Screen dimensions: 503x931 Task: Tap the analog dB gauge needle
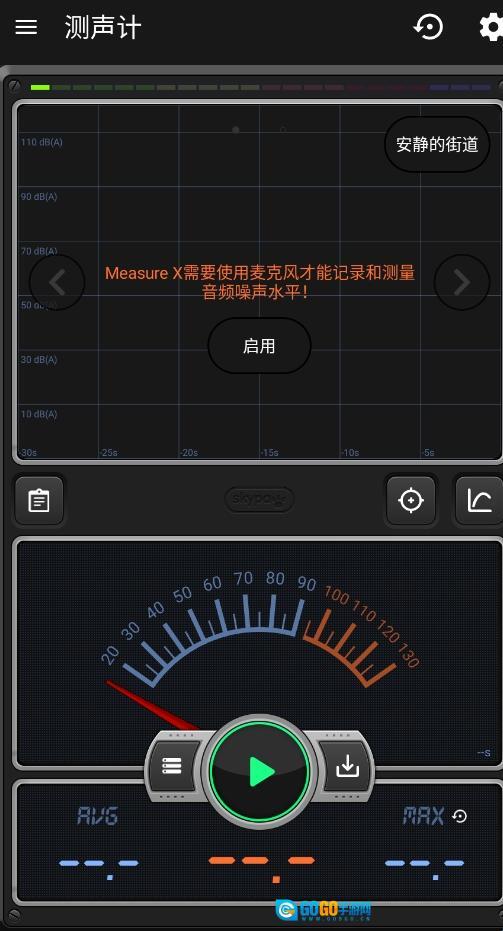pyautogui.click(x=153, y=706)
